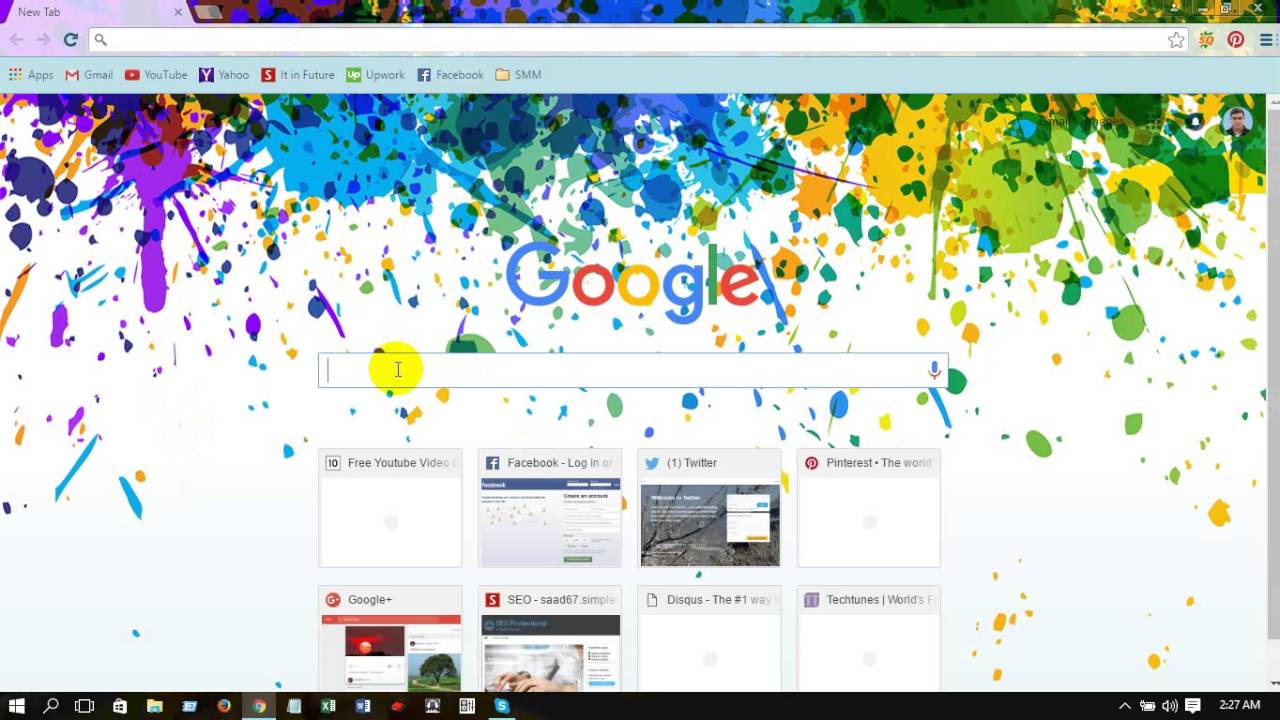Open the volume control in the tray
Image resolution: width=1280 pixels, height=720 pixels.
pos(1169,706)
